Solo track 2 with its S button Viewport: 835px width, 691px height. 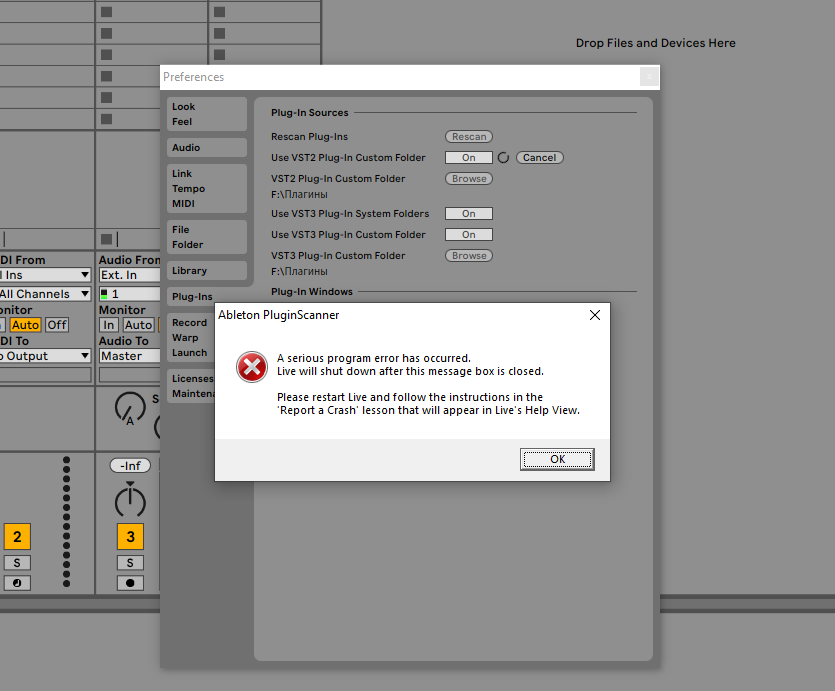coord(17,563)
